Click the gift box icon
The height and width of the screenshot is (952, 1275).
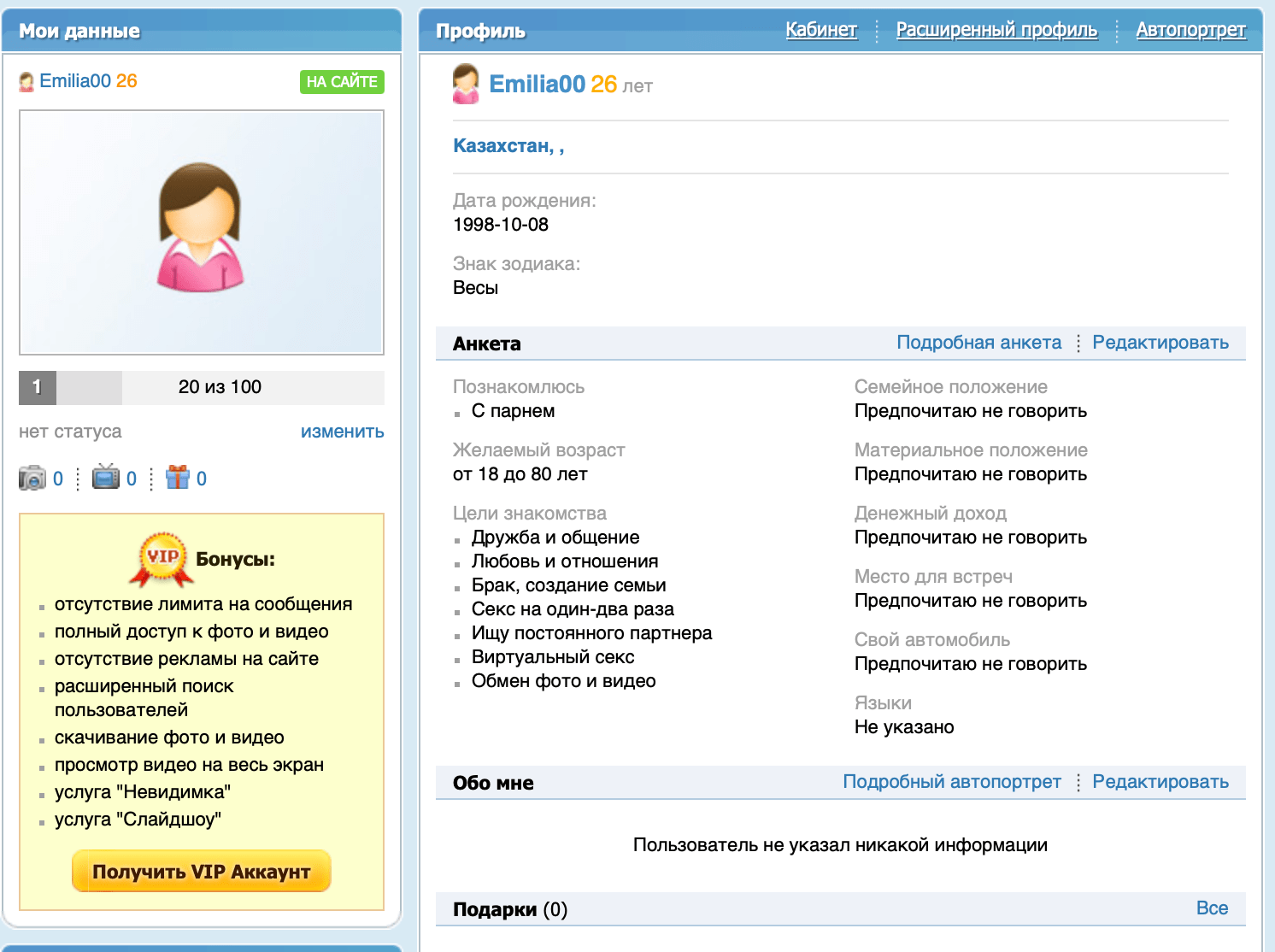click(x=178, y=477)
